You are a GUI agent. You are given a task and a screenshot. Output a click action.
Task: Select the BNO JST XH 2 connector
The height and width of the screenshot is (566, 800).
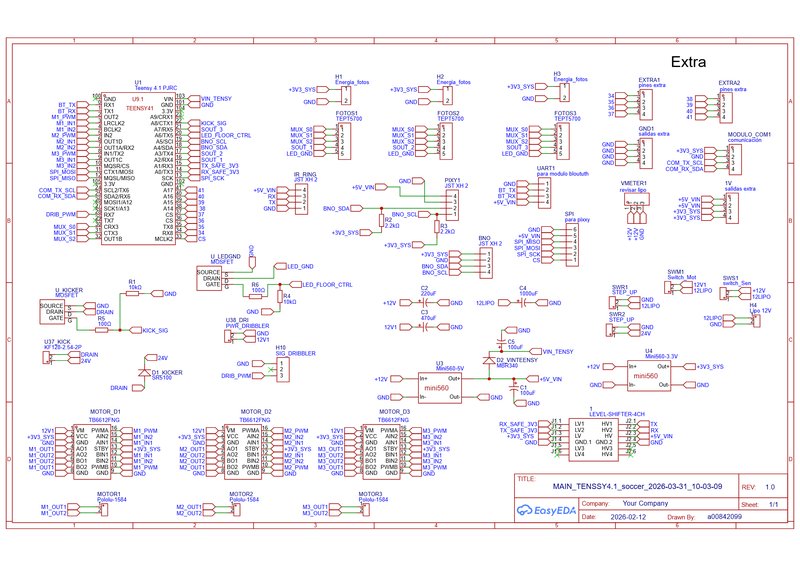click(486, 263)
